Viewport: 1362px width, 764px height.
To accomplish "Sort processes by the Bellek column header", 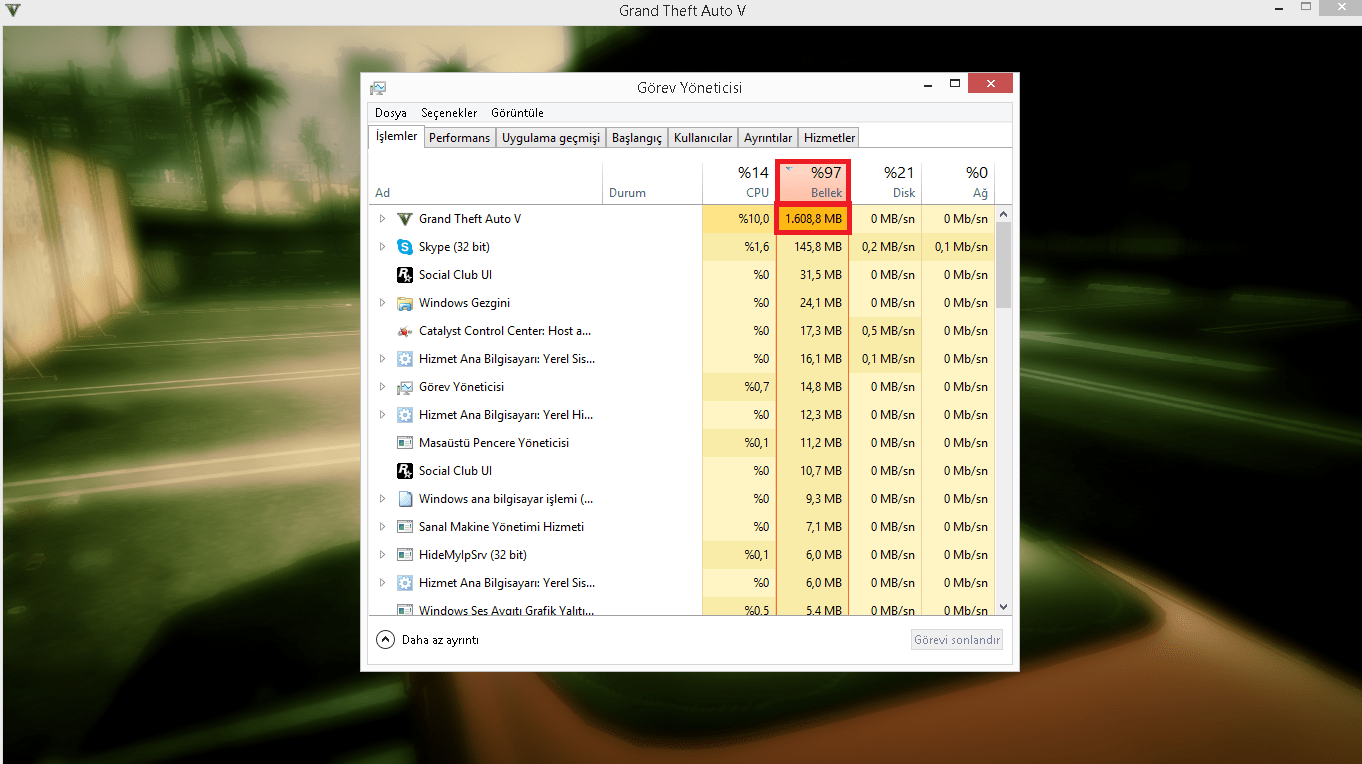I will [812, 182].
